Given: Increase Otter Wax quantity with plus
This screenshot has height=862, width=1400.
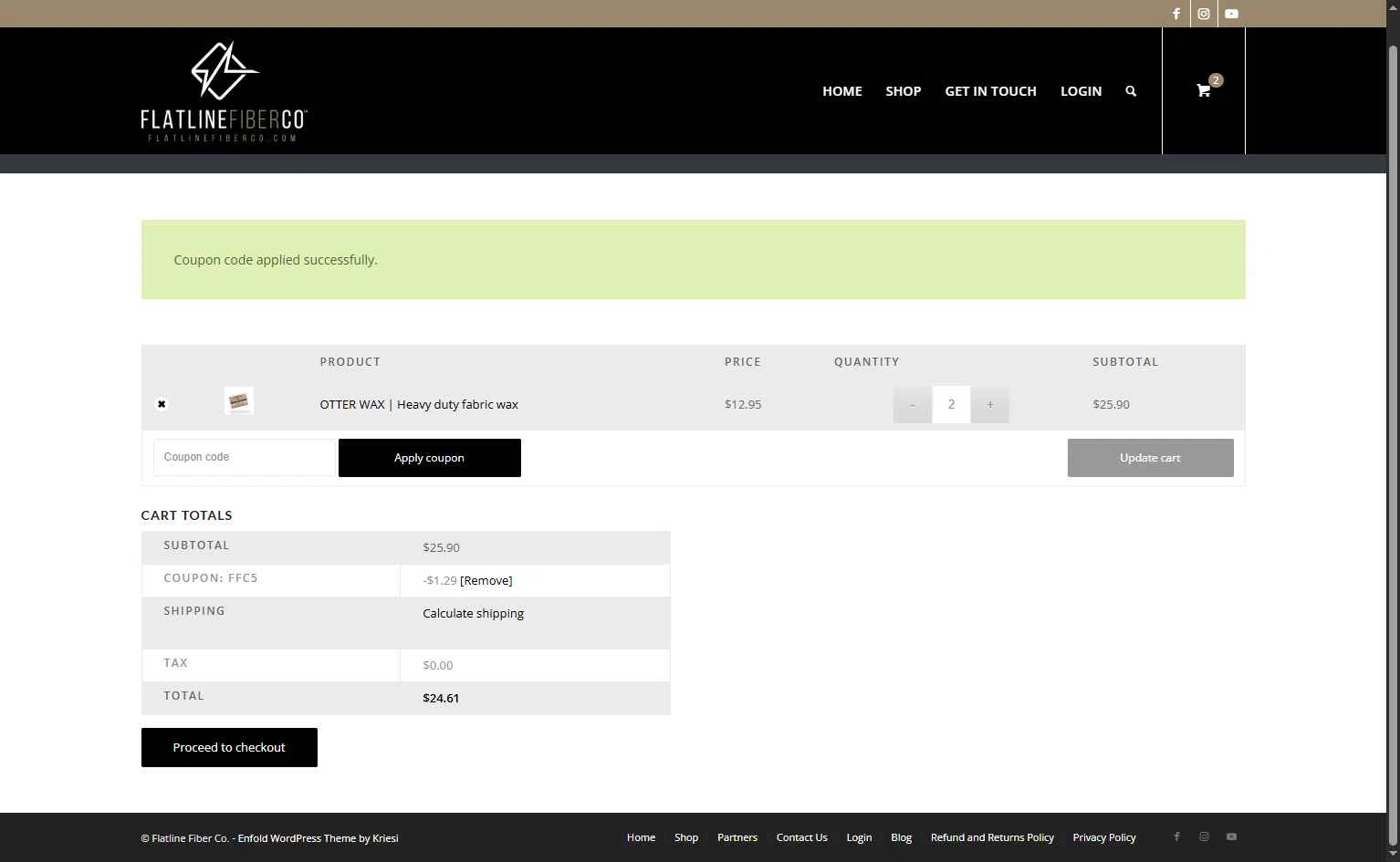Looking at the screenshot, I should pyautogui.click(x=990, y=404).
